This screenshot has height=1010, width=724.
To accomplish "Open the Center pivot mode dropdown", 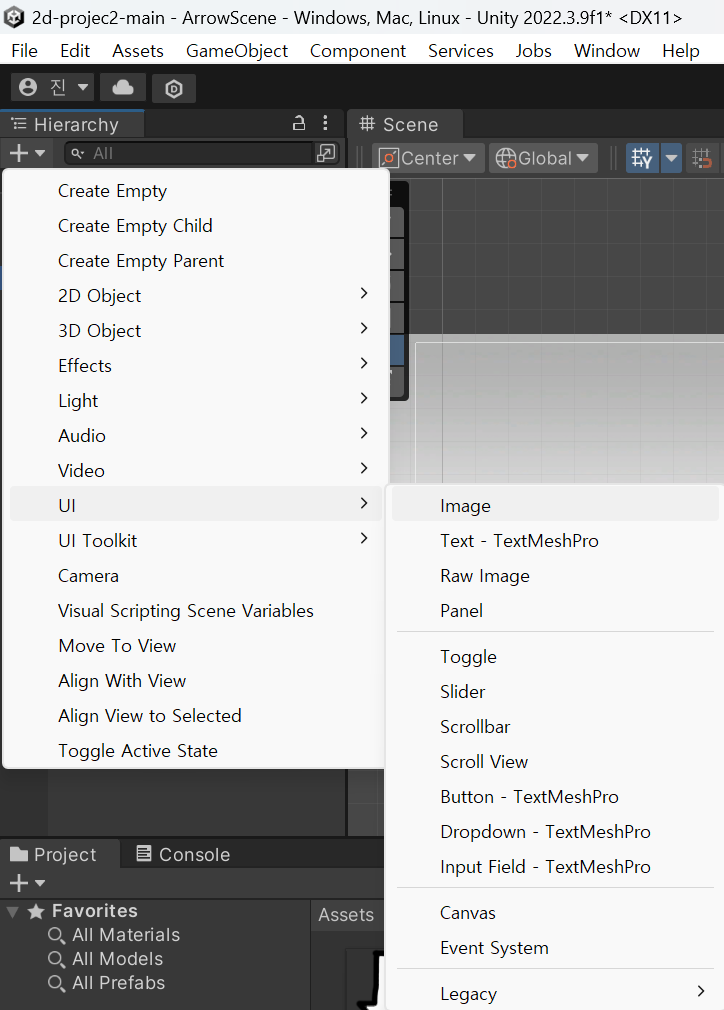I will [428, 158].
